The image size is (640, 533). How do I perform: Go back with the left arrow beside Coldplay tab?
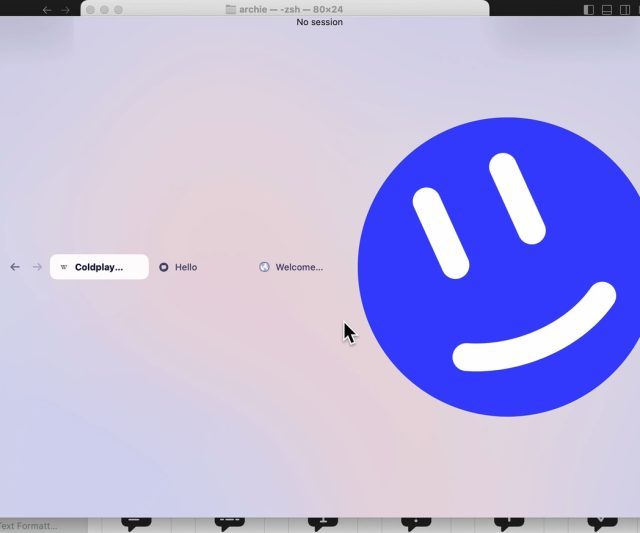[15, 267]
